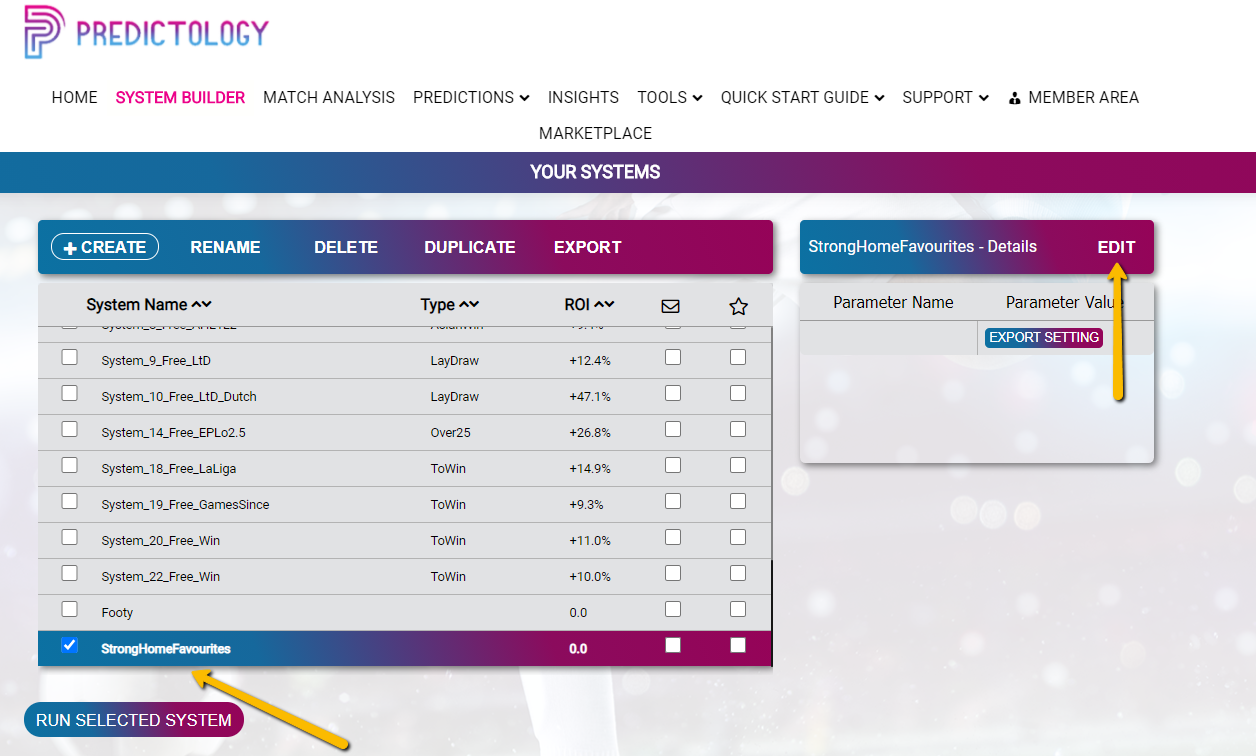Viewport: 1256px width, 756px height.
Task: Uncheck the StrongHomeFavourites selection checkbox
Action: point(69,645)
